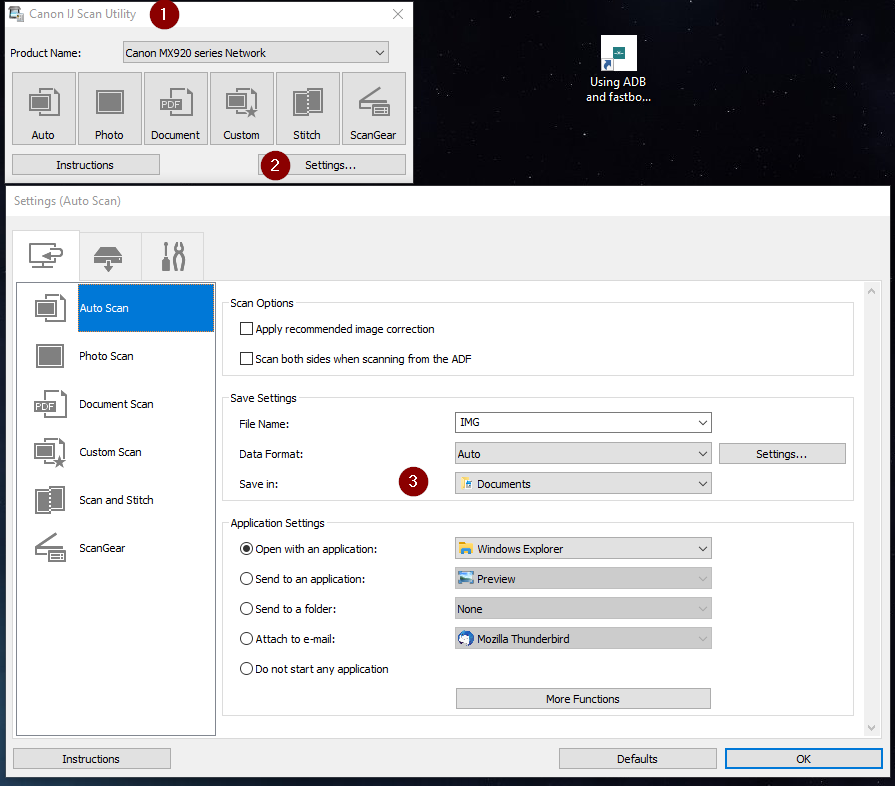This screenshot has width=895, height=786.
Task: Click Settings button in Scan Utility window
Action: [x=332, y=165]
